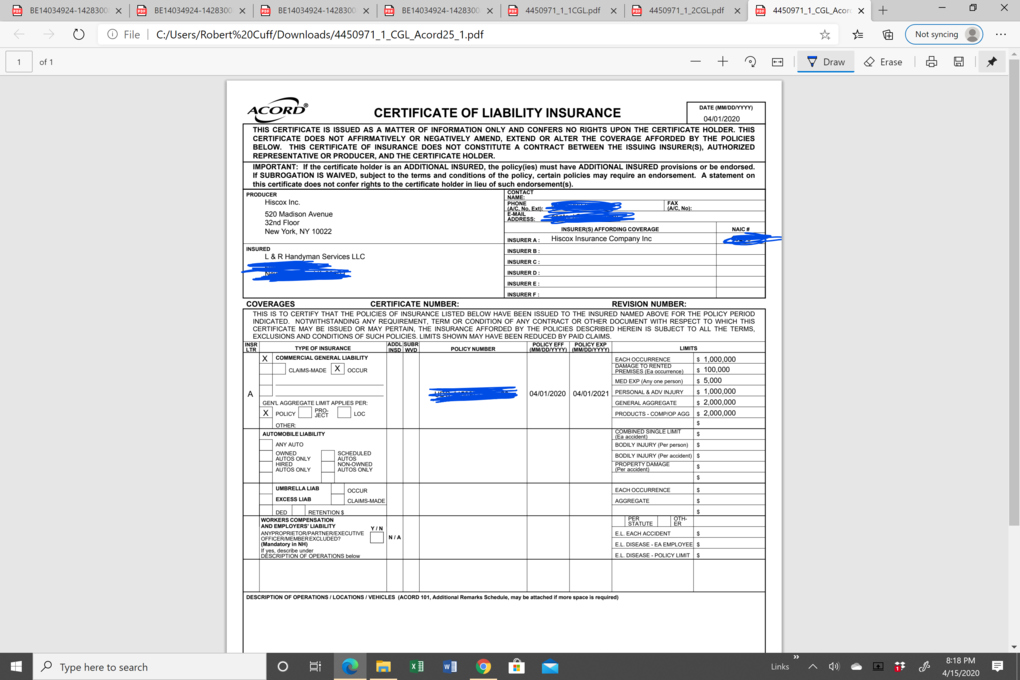The height and width of the screenshot is (680, 1020).
Task: Expand the Links toolbar chevron on taskbar
Action: point(796,657)
